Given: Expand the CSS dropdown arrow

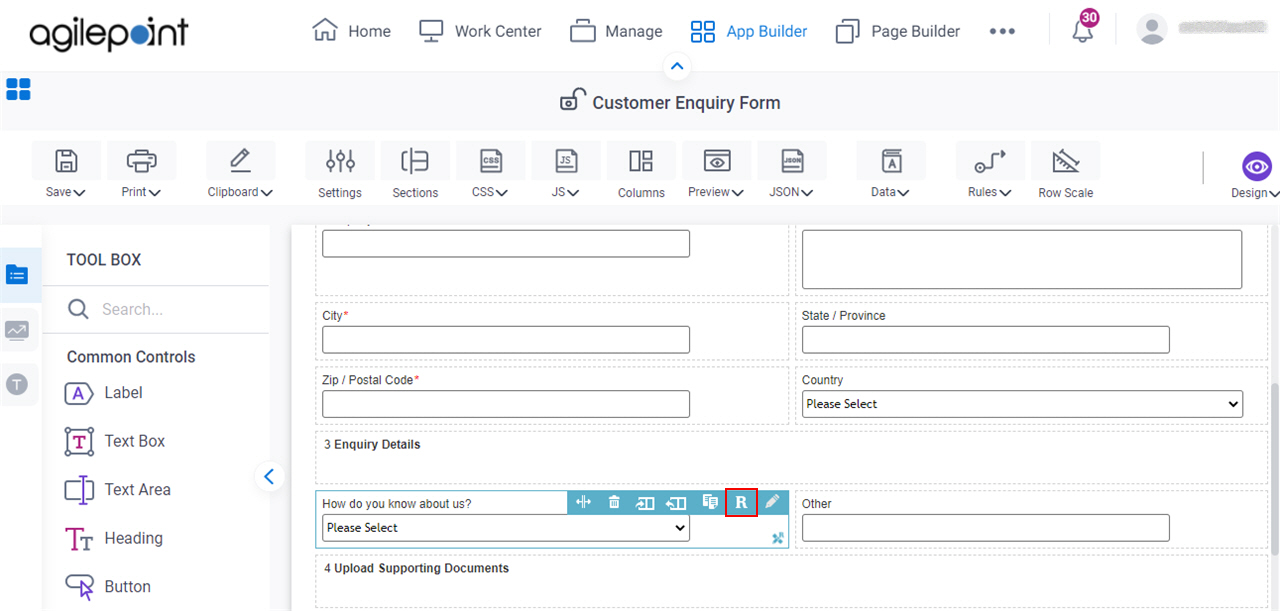Looking at the screenshot, I should pyautogui.click(x=502, y=192).
